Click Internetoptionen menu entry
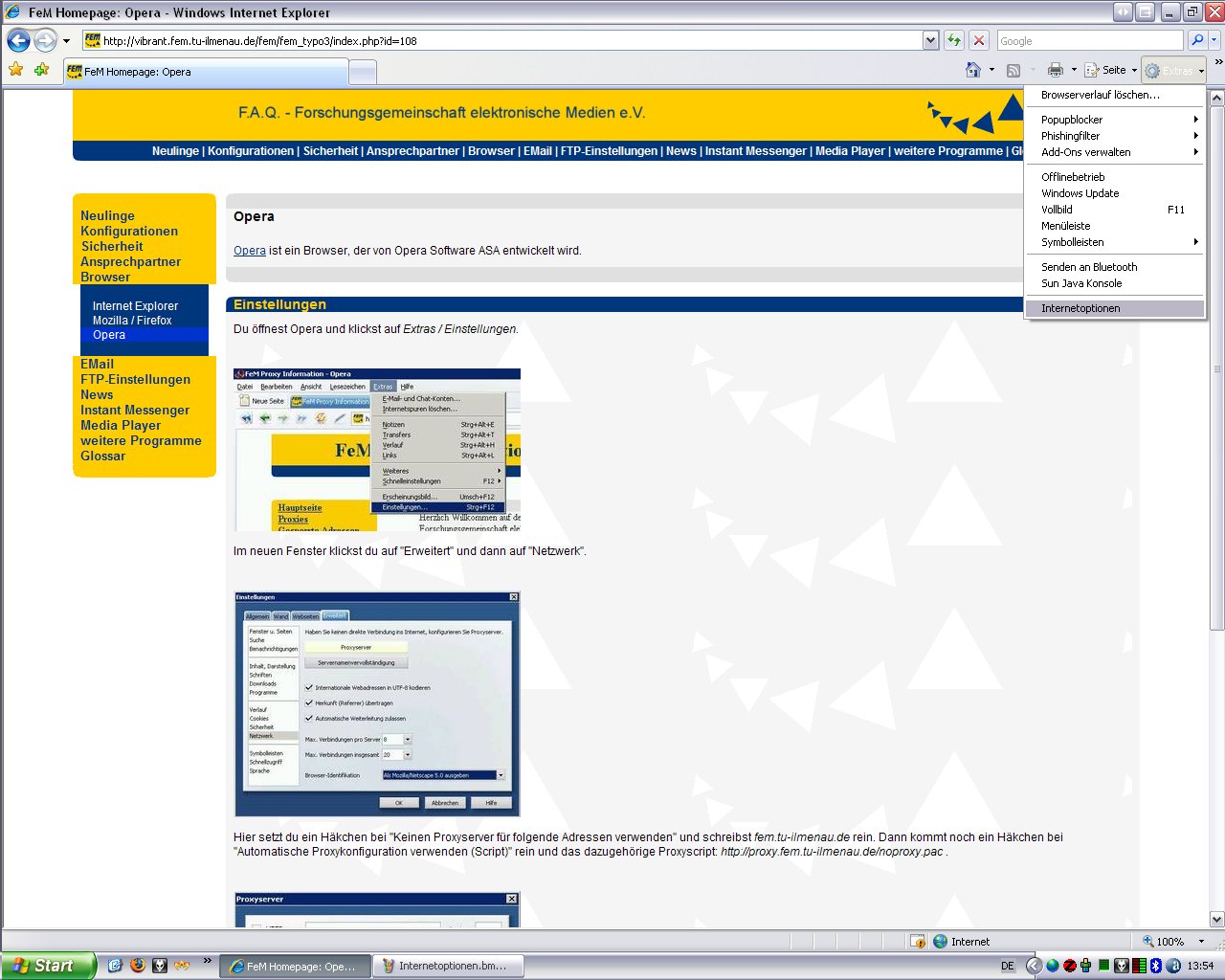The width and height of the screenshot is (1225, 980). click(x=1114, y=308)
